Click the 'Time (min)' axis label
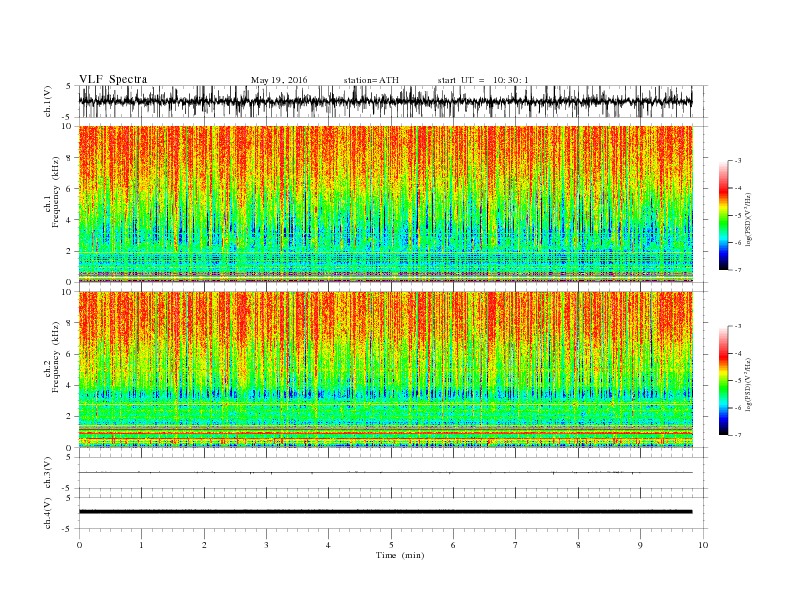The image size is (792, 612). click(x=400, y=555)
